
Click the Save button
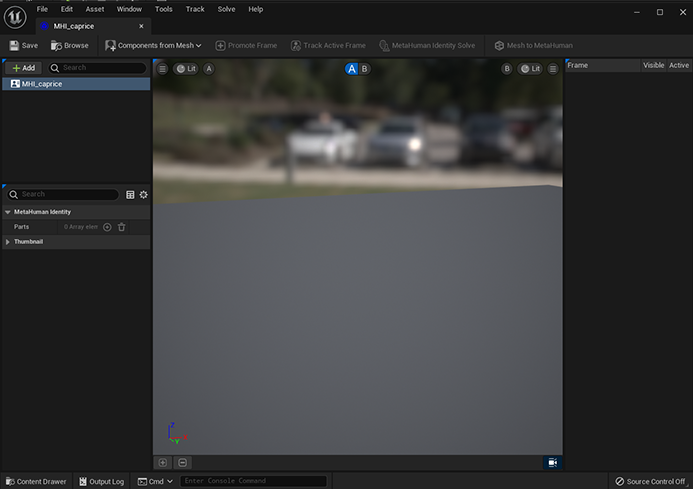23,45
